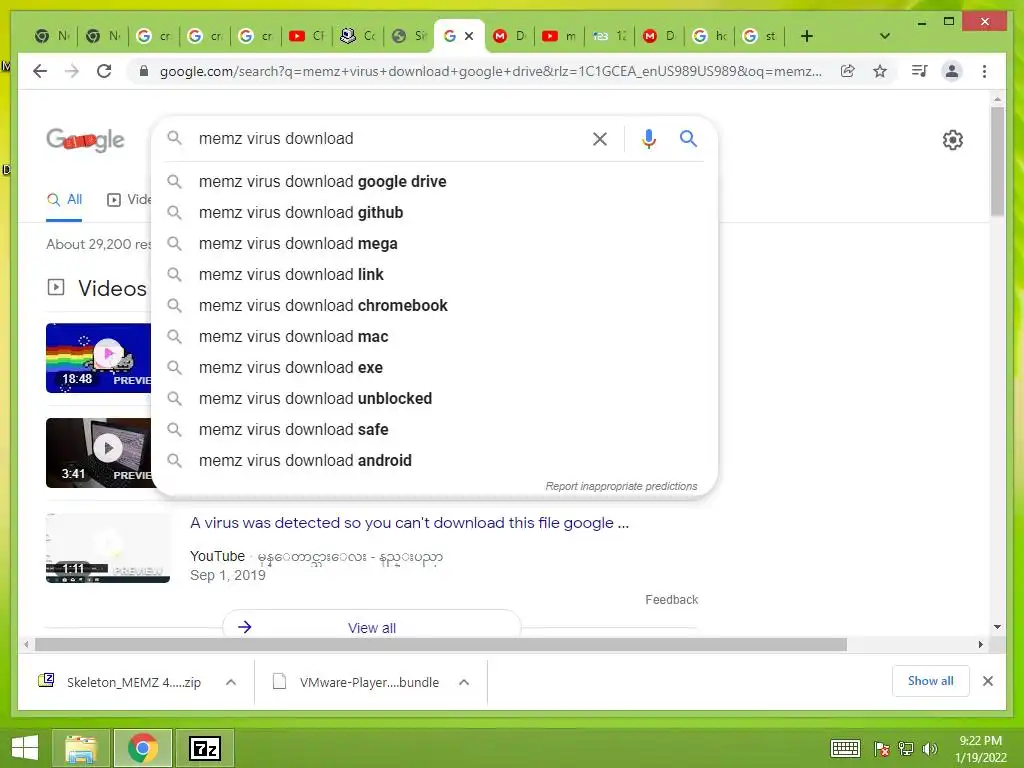The width and height of the screenshot is (1024, 768).
Task: View site lock information icon
Action: coord(144,71)
